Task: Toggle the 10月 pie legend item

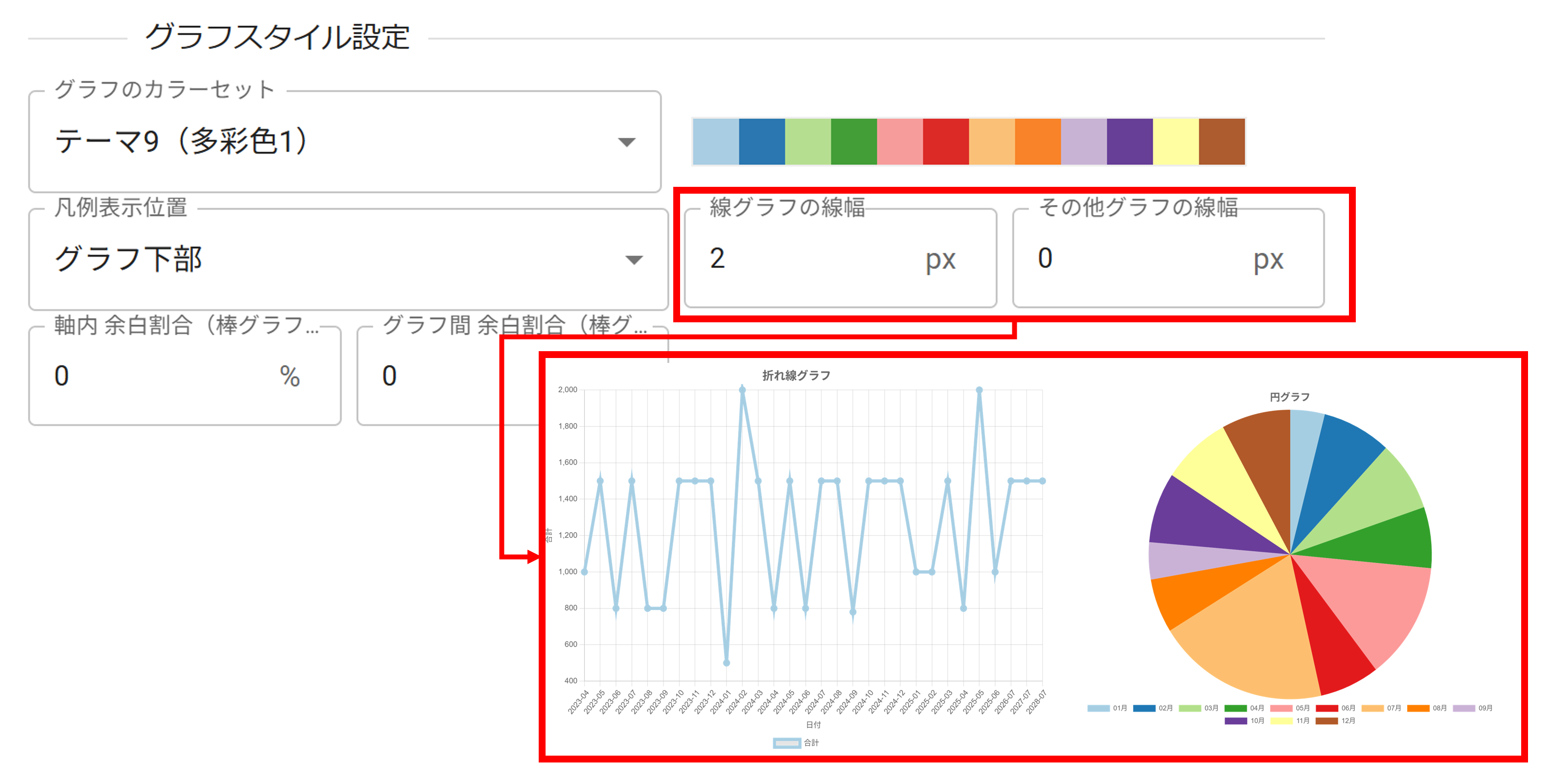Action: click(x=1245, y=721)
